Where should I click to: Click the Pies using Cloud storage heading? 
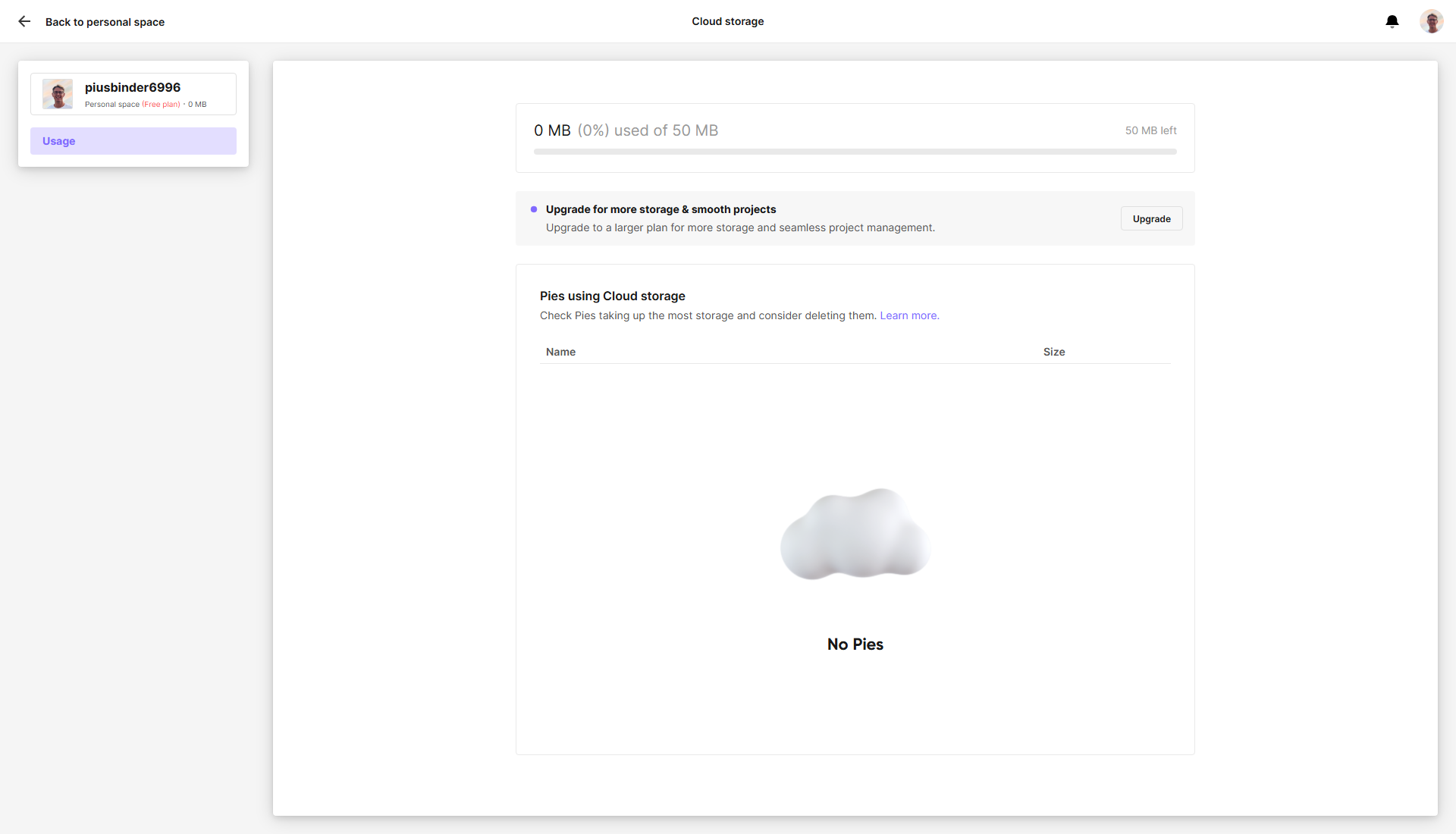click(x=612, y=296)
